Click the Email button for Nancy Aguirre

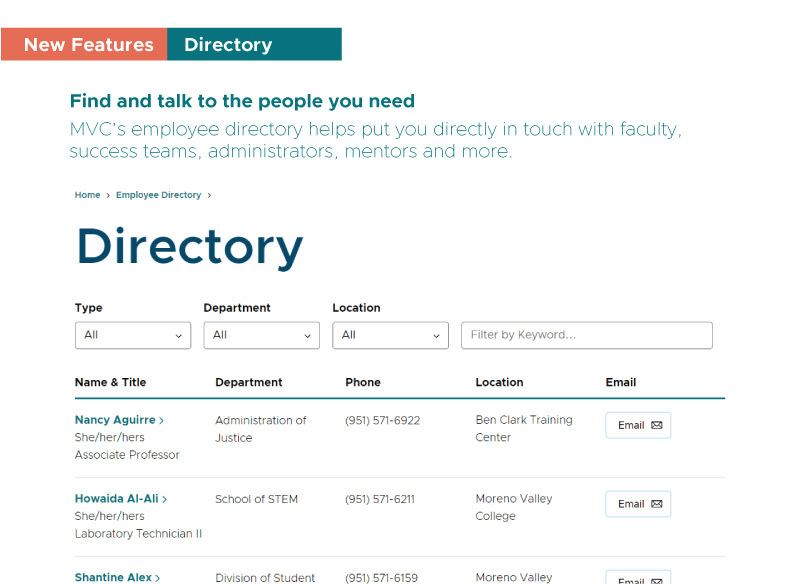click(638, 425)
